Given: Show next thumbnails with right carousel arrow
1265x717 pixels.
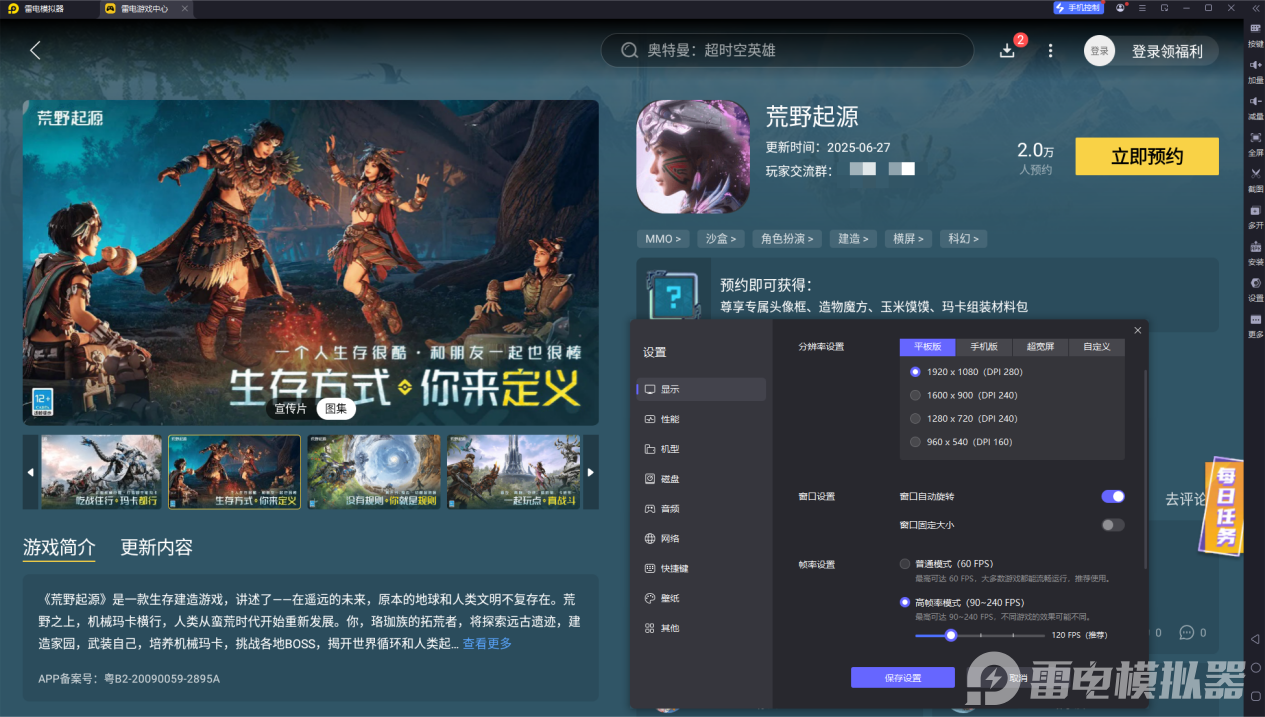Looking at the screenshot, I should click(591, 472).
